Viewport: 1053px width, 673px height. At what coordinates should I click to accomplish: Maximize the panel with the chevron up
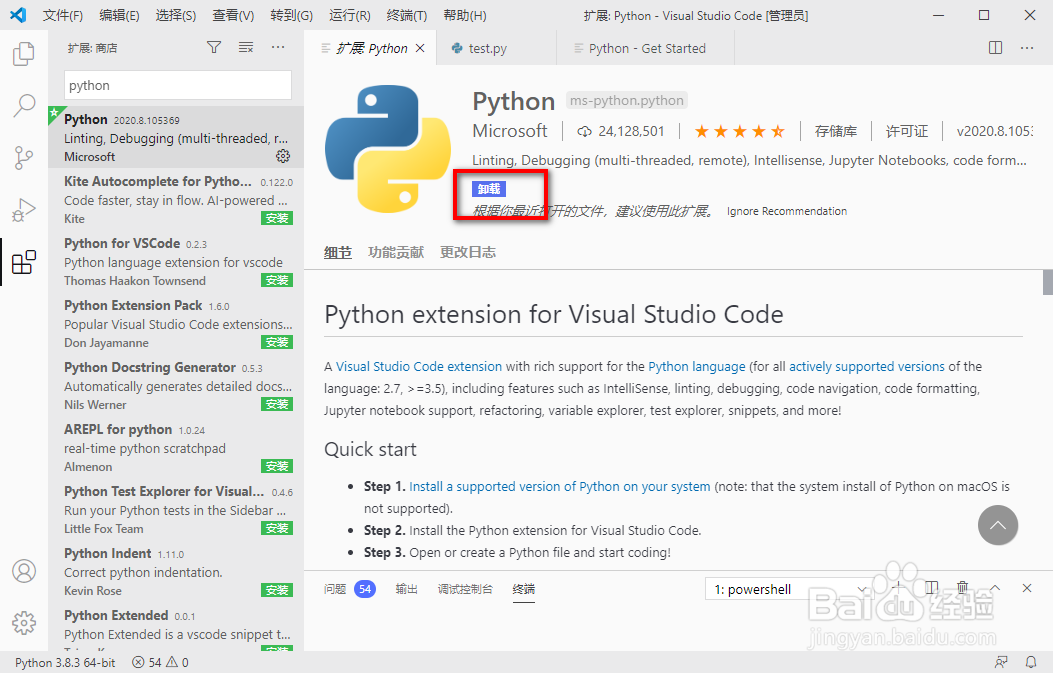point(995,588)
